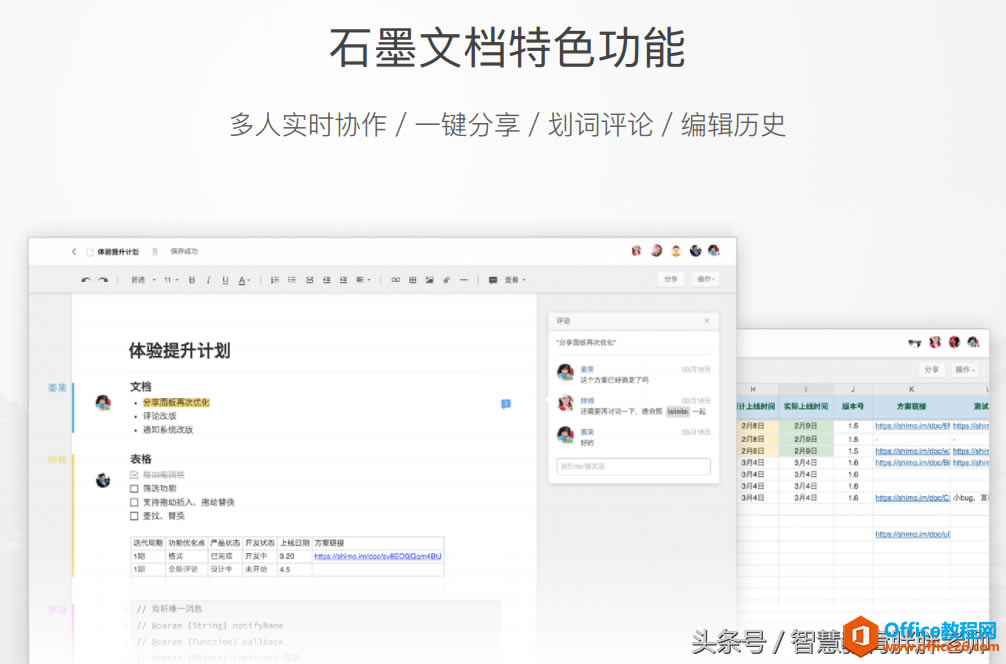Open the shimo.im link in the document table

point(378,556)
